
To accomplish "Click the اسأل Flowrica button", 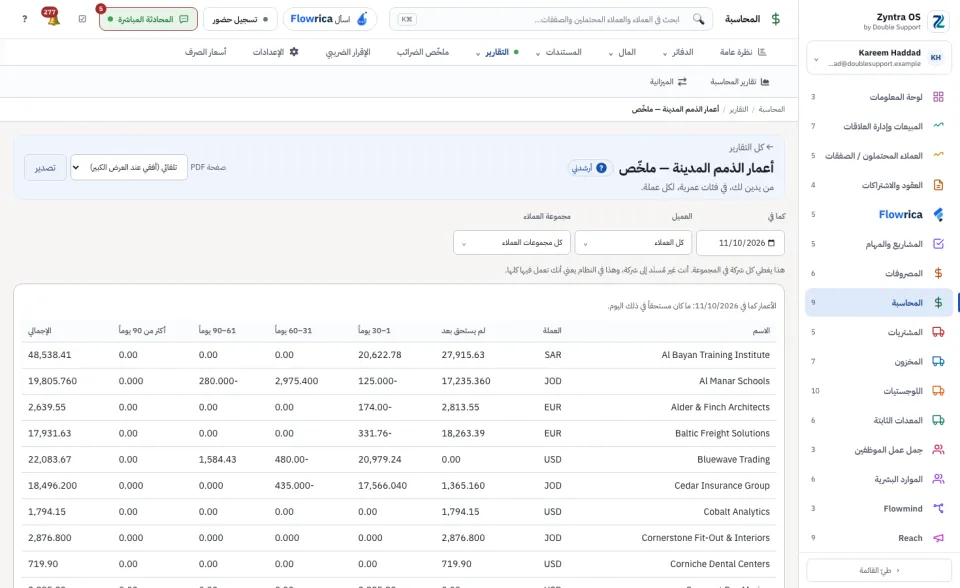I will pyautogui.click(x=329, y=19).
